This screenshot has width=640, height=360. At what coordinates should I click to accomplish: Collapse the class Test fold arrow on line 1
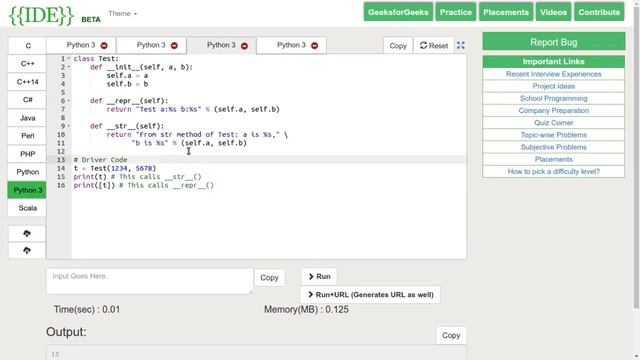coord(69,58)
